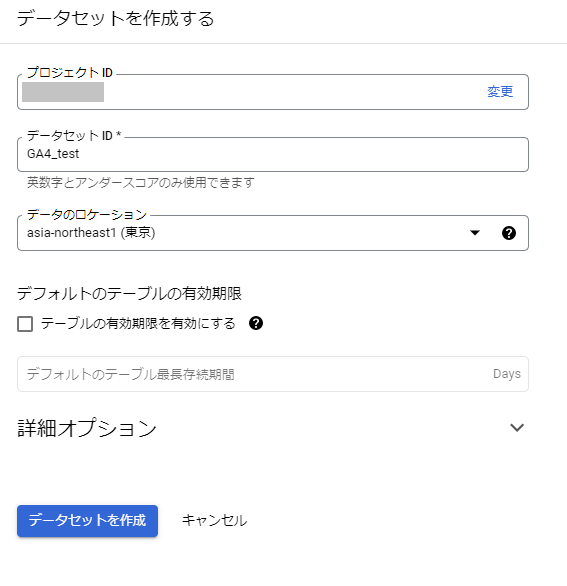Click the プロジェクト ID field box

(273, 92)
